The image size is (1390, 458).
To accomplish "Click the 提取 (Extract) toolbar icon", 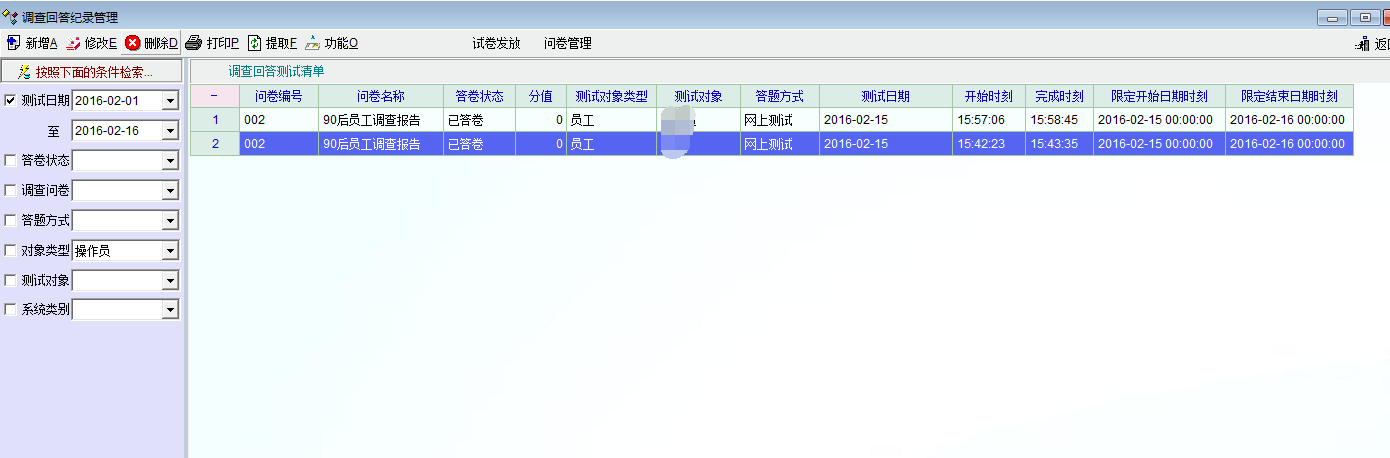I will click(x=254, y=43).
